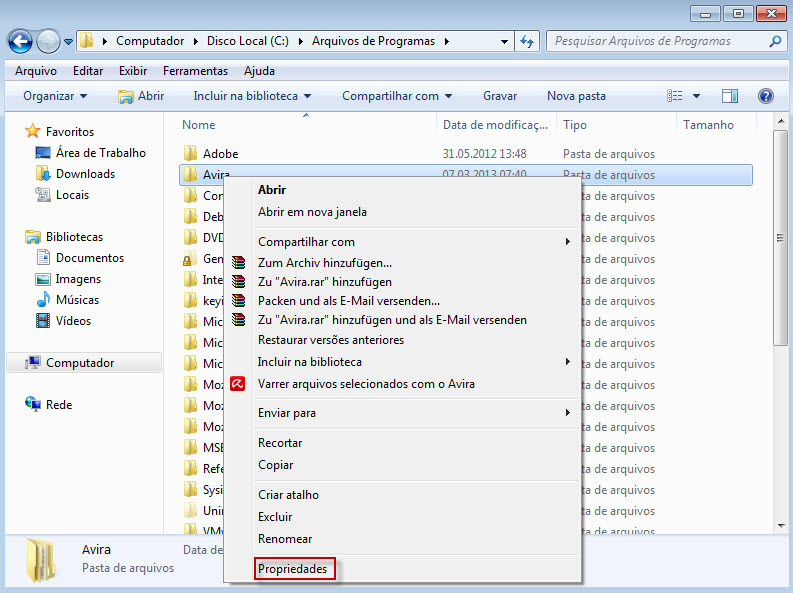The height and width of the screenshot is (593, 793).
Task: Open the recent pages history arrow
Action: coord(69,42)
